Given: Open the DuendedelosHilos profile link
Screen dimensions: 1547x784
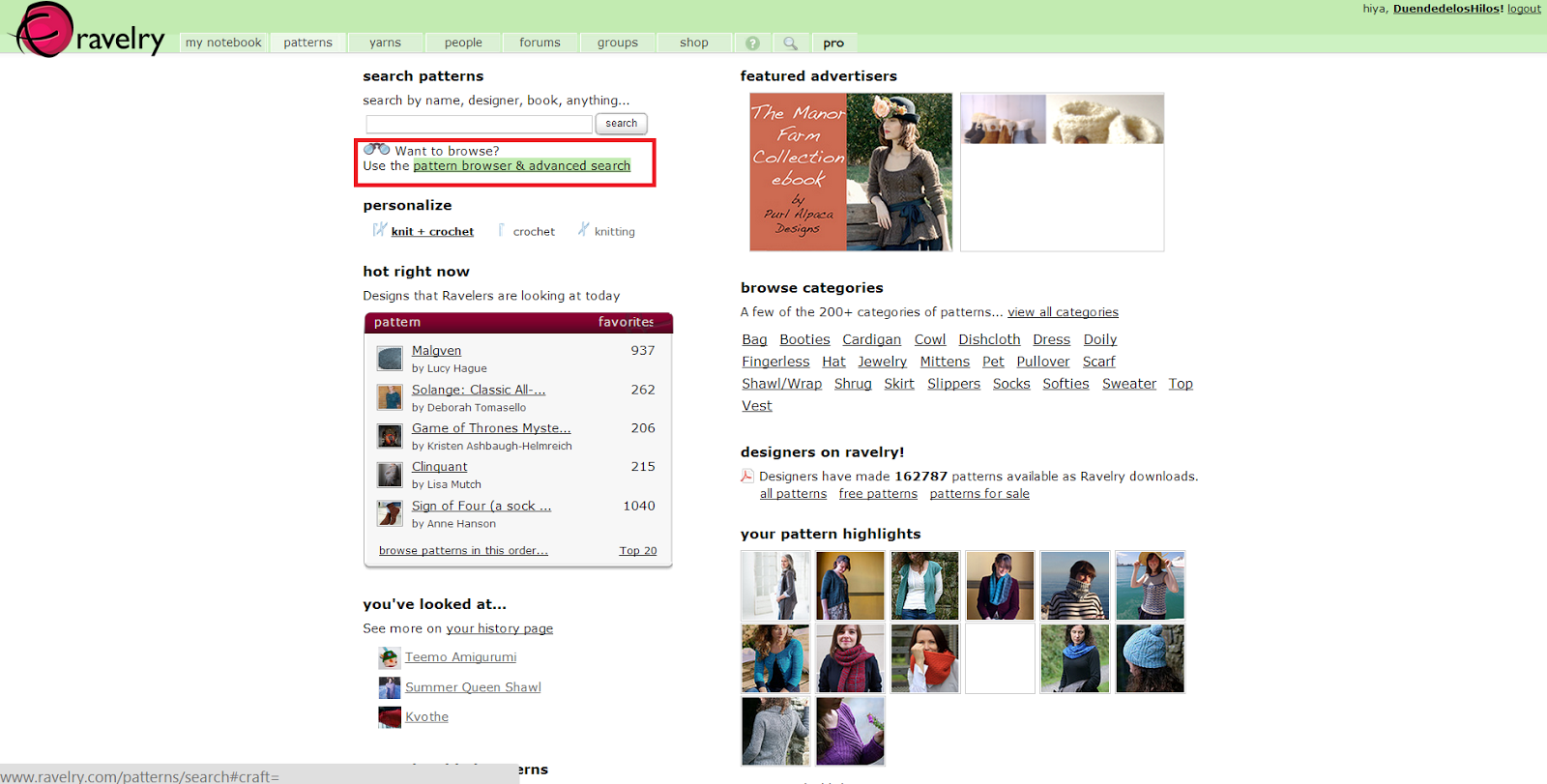Looking at the screenshot, I should pyautogui.click(x=1448, y=9).
